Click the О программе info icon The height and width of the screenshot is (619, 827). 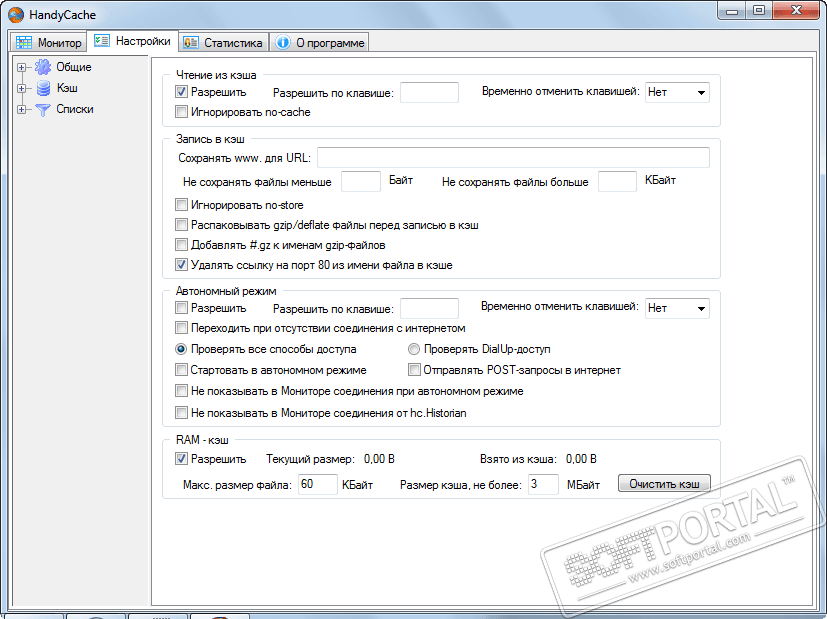click(283, 43)
